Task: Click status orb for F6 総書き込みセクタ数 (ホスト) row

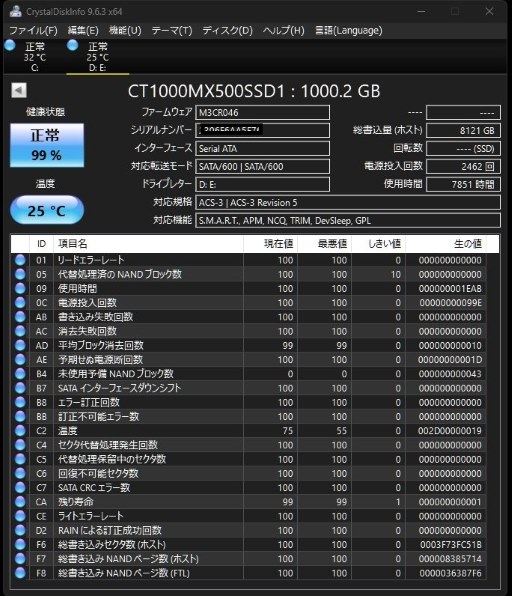Action: 20,545
